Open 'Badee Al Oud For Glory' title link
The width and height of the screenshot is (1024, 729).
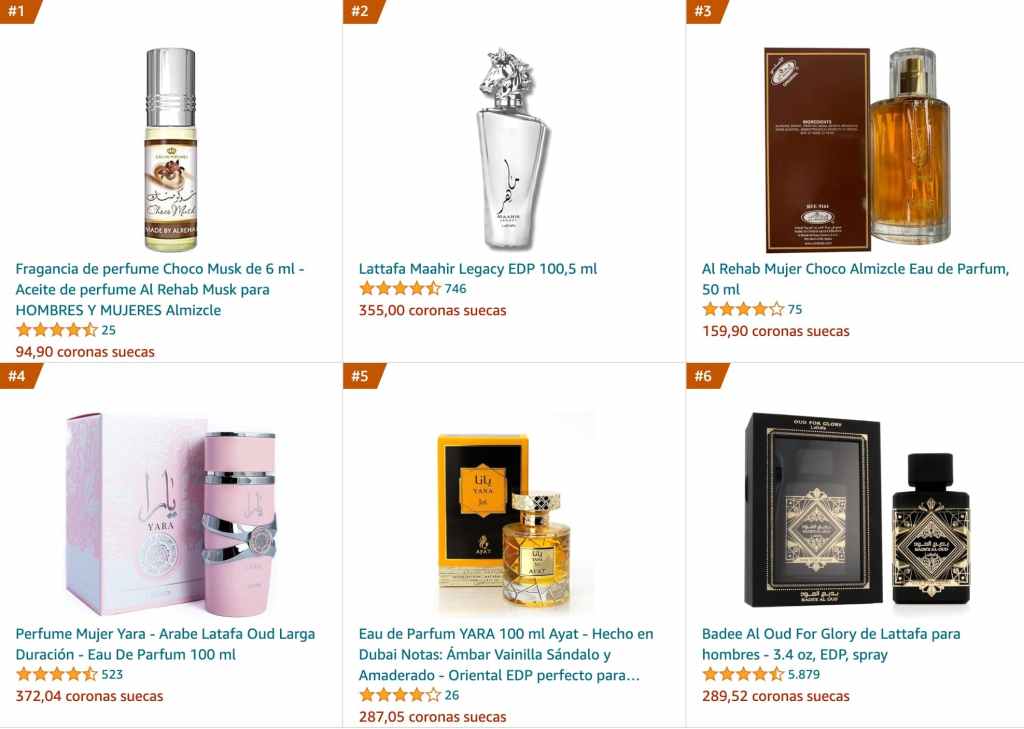click(831, 644)
